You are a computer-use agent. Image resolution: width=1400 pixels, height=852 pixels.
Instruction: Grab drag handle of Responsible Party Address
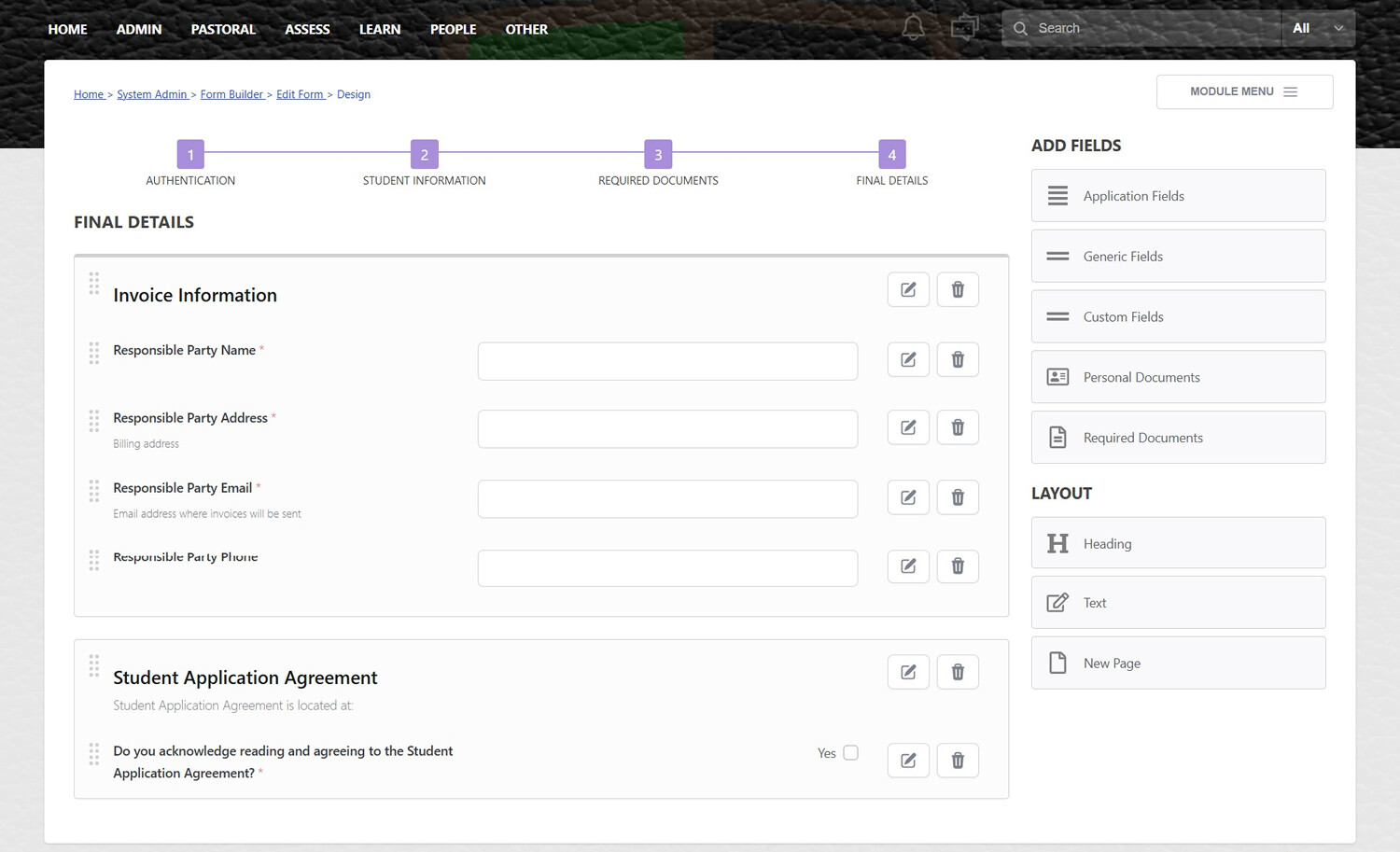tap(94, 421)
